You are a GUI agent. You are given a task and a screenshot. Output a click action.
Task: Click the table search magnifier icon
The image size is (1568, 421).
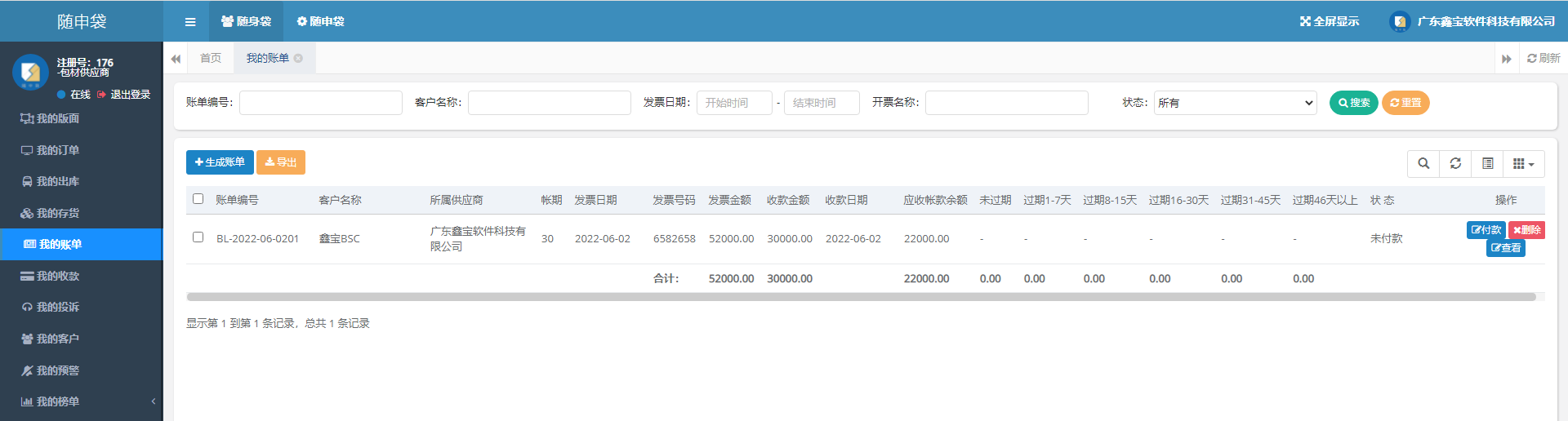pos(1423,164)
